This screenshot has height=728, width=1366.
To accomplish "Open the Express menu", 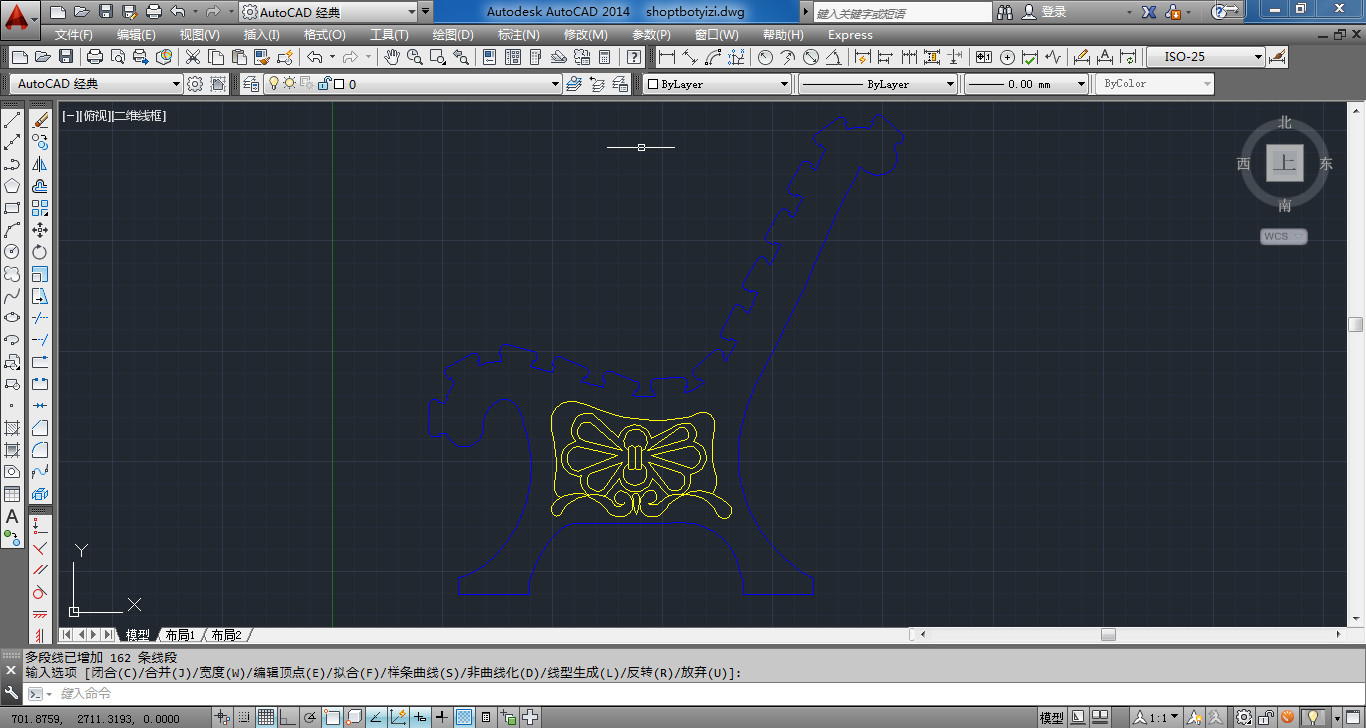I will [850, 34].
